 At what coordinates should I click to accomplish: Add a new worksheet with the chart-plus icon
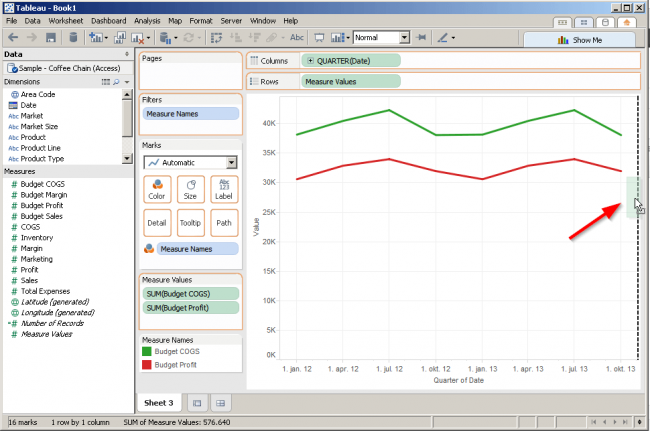(x=96, y=38)
